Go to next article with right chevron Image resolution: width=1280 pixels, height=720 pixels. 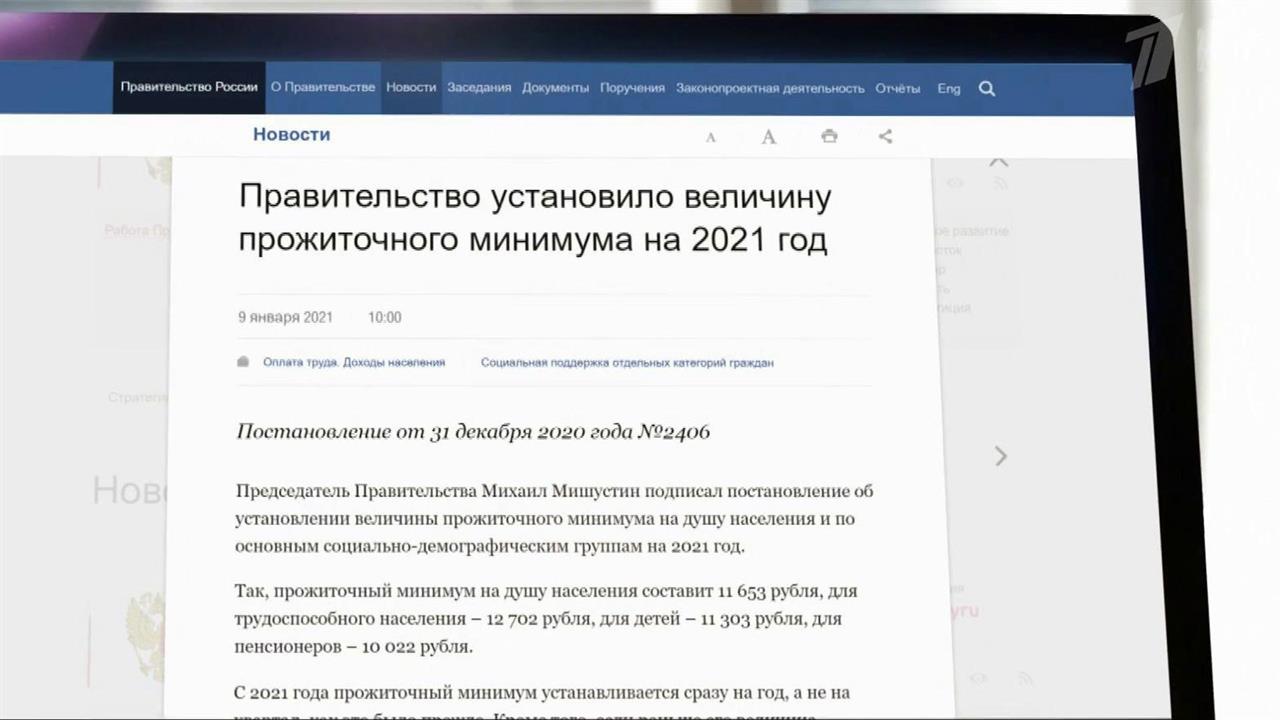coord(1000,456)
